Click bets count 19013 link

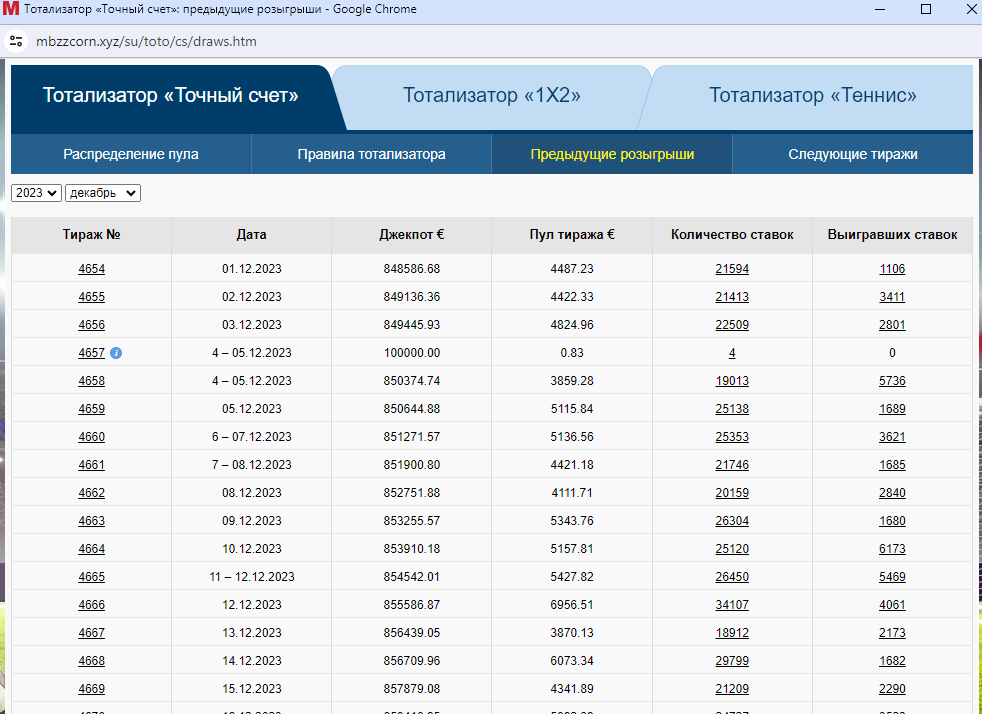click(x=732, y=381)
